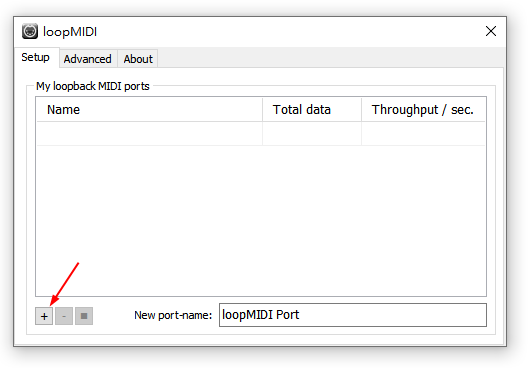Screen dimensions: 528x368
Task: Close the loopMIDI window
Action: coord(491,31)
